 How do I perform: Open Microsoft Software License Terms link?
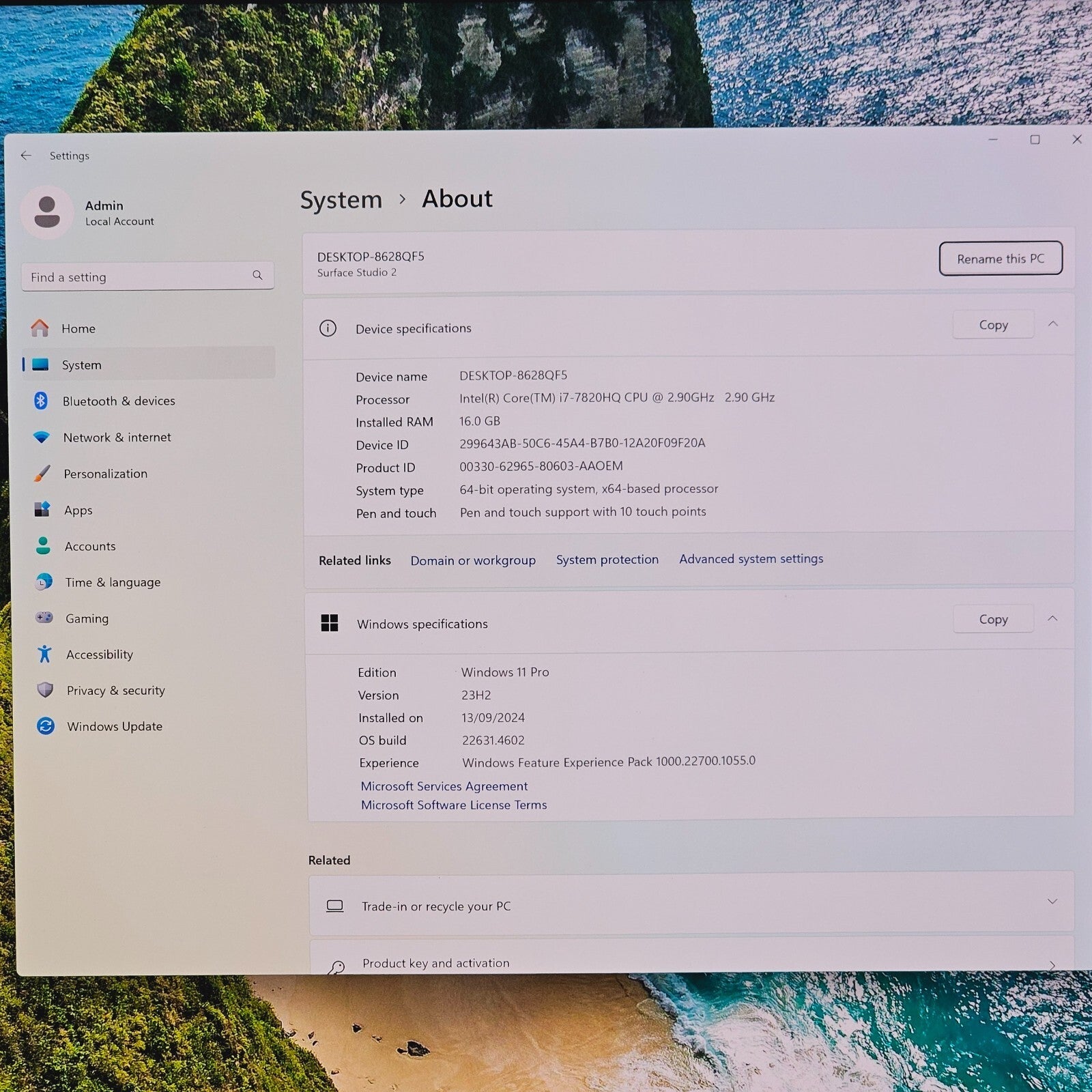[454, 805]
